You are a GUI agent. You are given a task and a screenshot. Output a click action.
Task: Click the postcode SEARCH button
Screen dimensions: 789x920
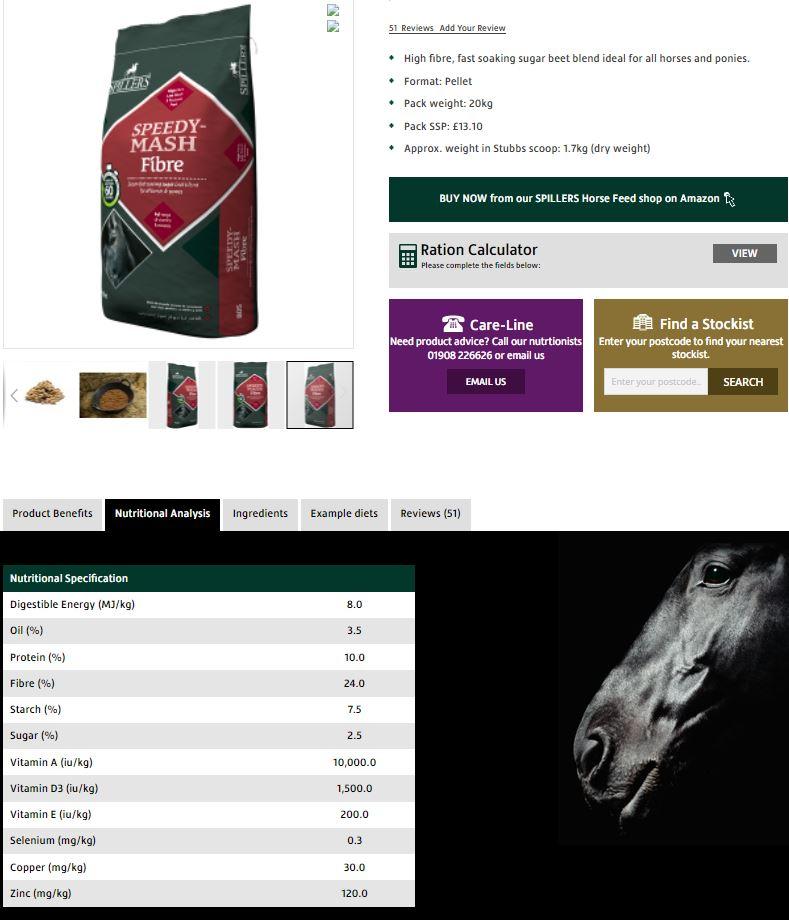click(743, 382)
